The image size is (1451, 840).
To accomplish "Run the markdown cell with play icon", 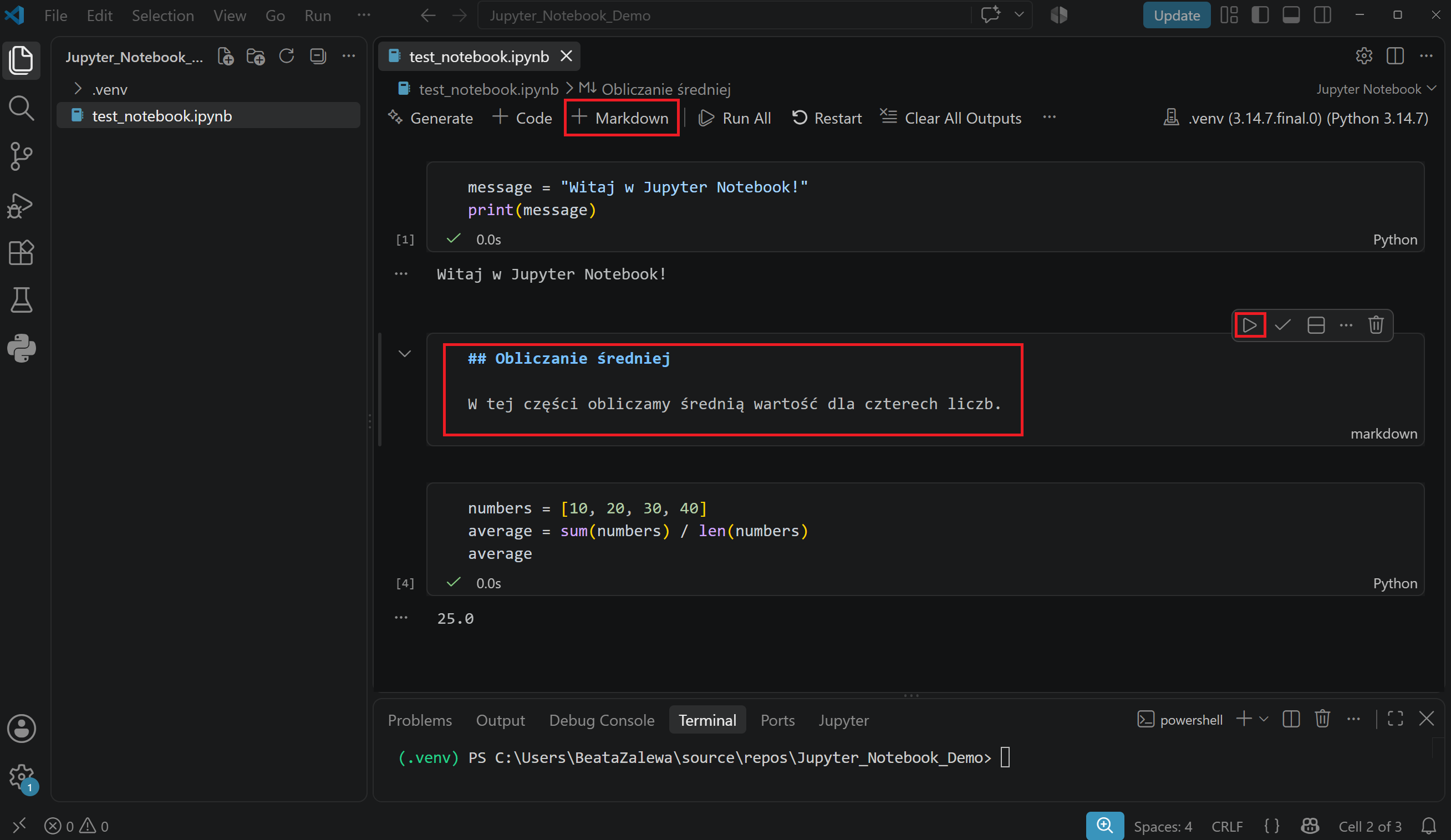I will [x=1250, y=325].
